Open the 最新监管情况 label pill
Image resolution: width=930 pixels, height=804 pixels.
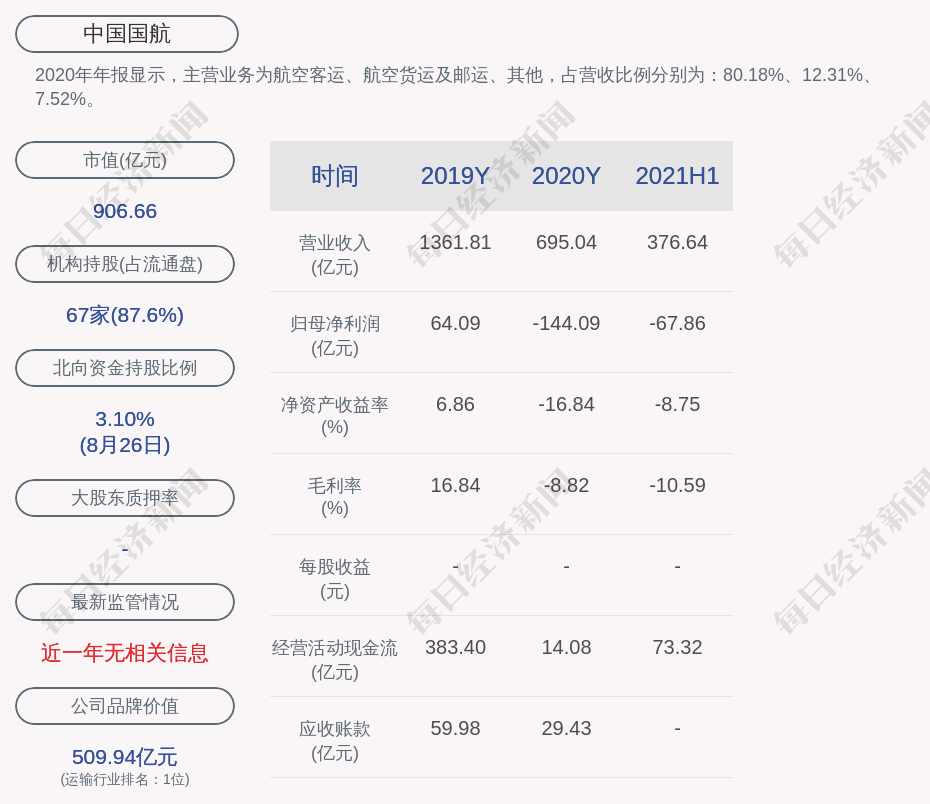click(x=125, y=602)
